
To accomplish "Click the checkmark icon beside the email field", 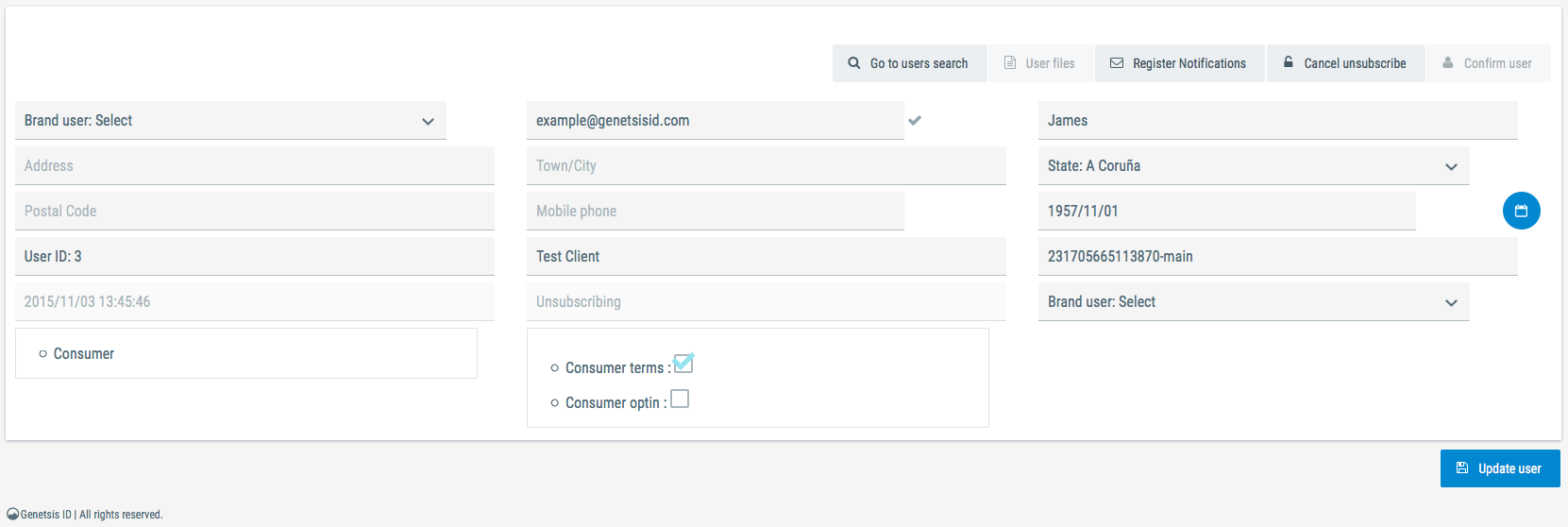I will [915, 121].
